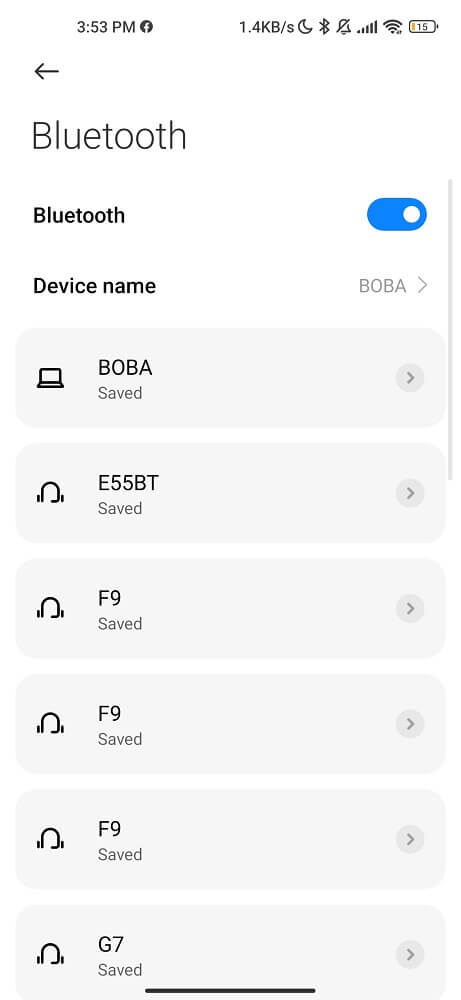Tap the Wi-Fi status bar icon
461x1000 pixels.
[393, 27]
